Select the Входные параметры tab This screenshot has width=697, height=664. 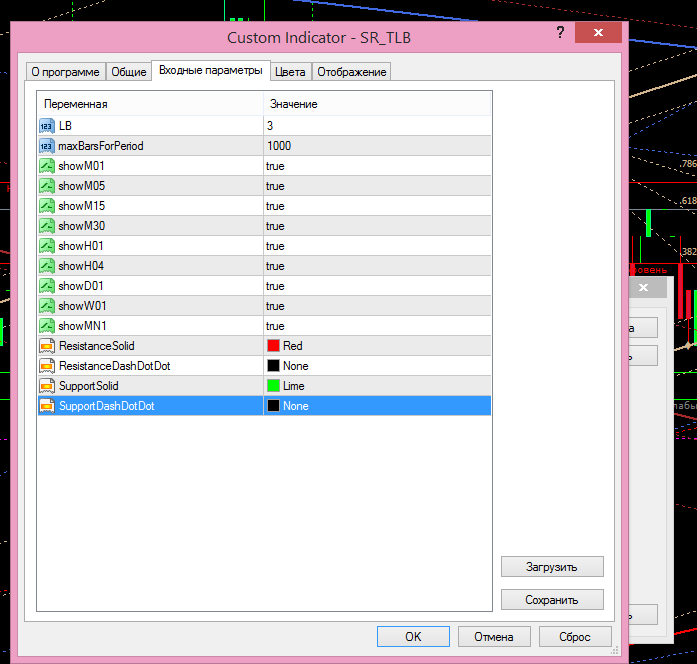coord(211,70)
